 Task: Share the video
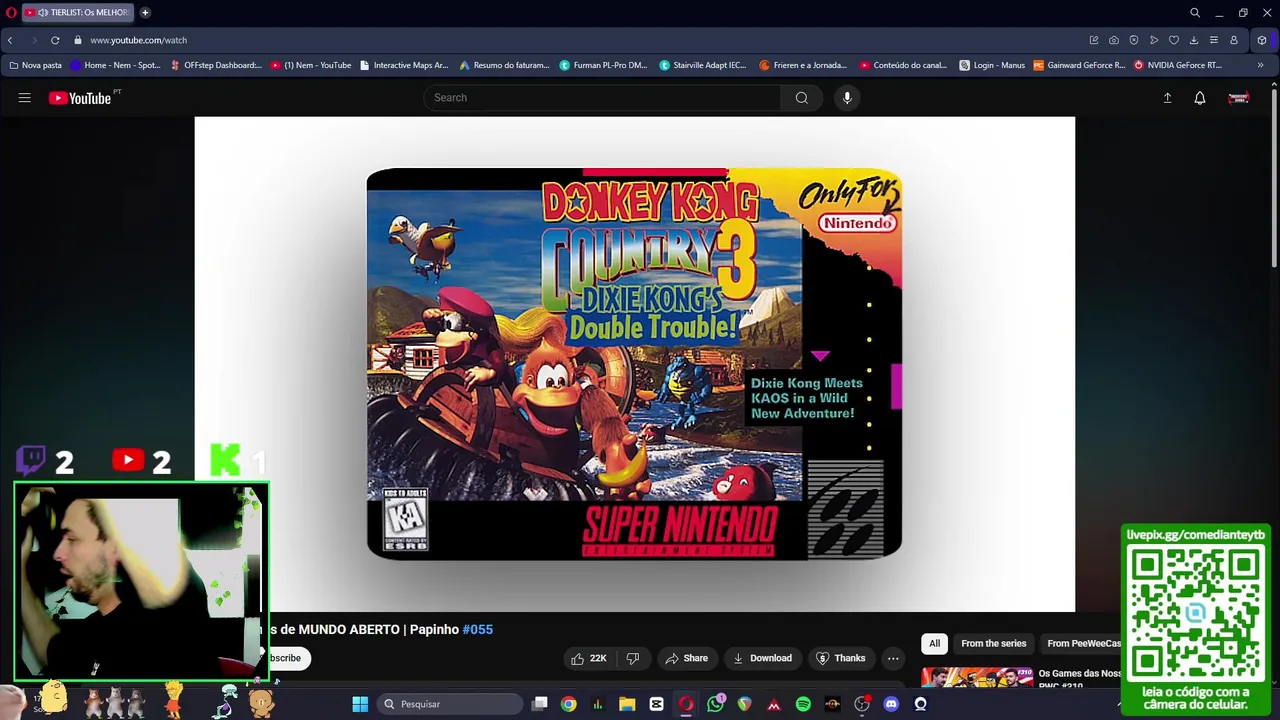point(687,658)
